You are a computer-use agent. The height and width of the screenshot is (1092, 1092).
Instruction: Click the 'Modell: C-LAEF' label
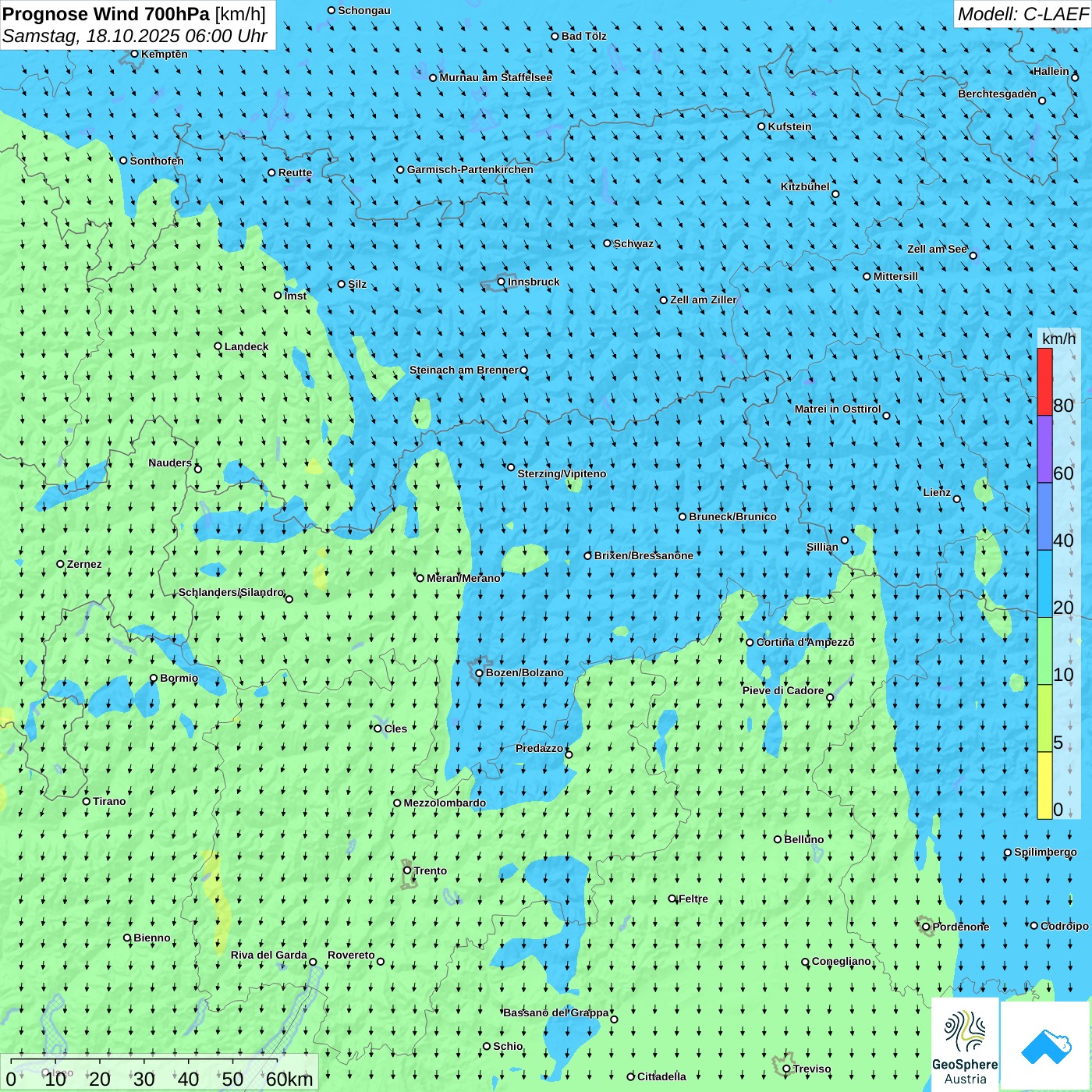pos(1023,14)
